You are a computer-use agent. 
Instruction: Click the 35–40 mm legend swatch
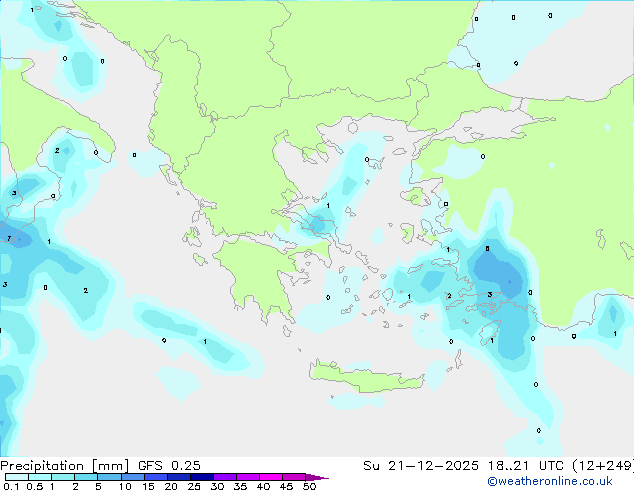pyautogui.click(x=247, y=477)
